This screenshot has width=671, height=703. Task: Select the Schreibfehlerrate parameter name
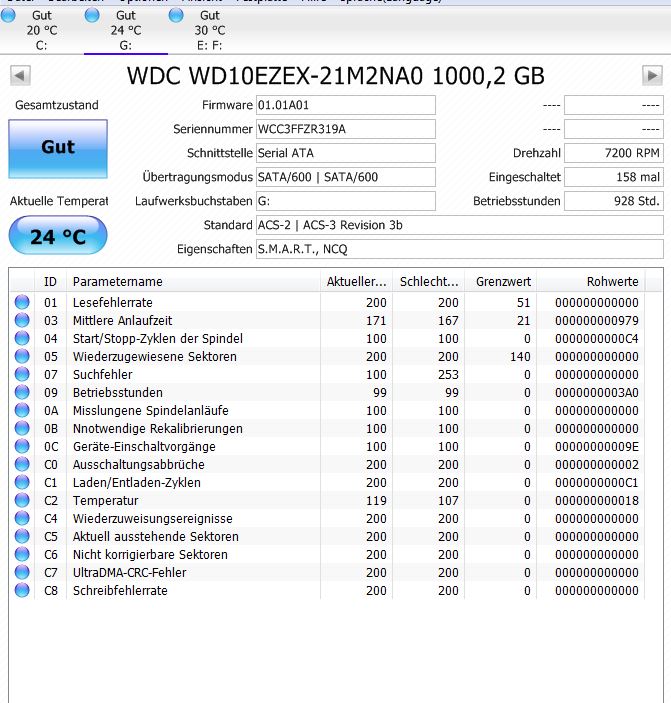[120, 590]
